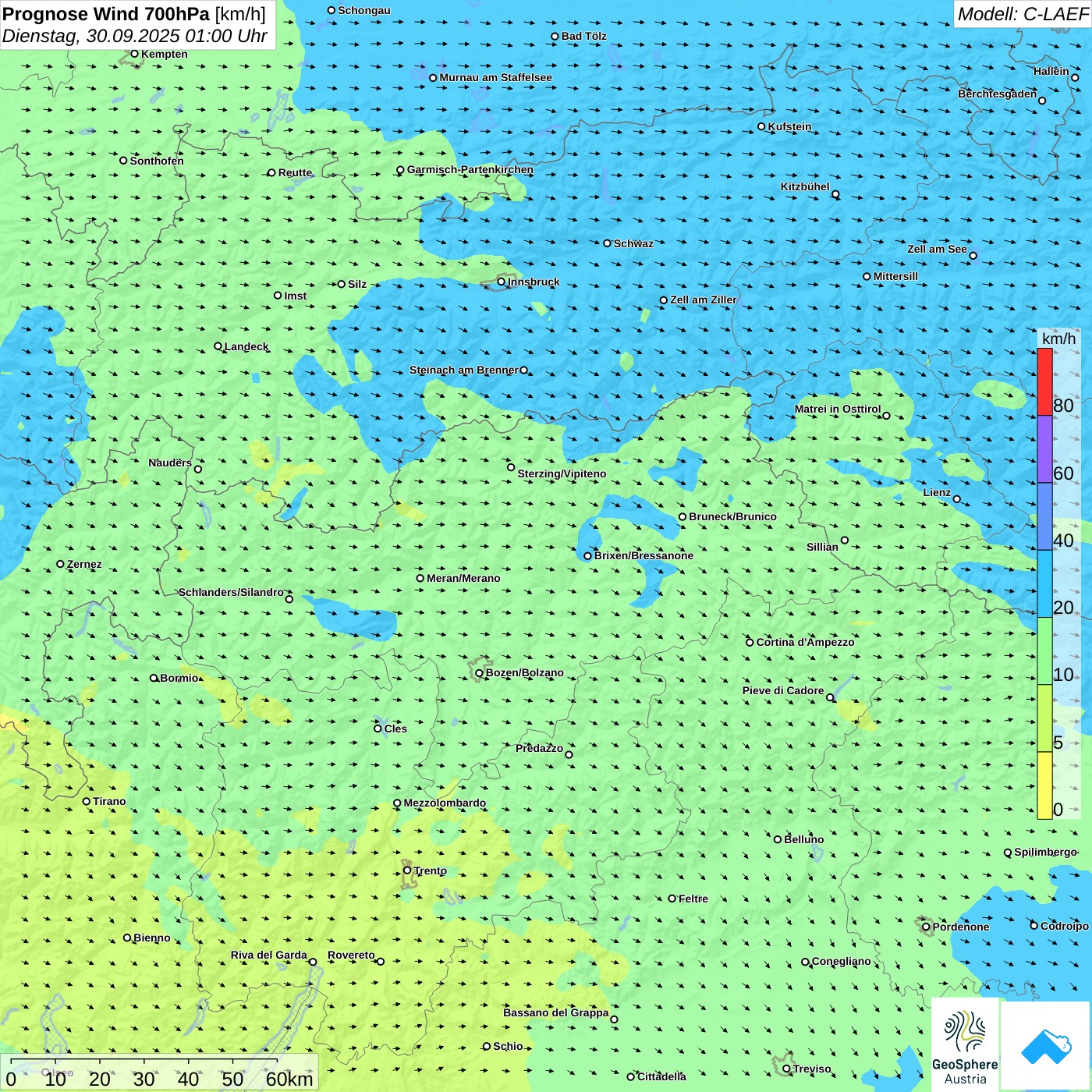Click the Sterzing/Vipiteno label
1092x1092 pixels.
(x=562, y=473)
